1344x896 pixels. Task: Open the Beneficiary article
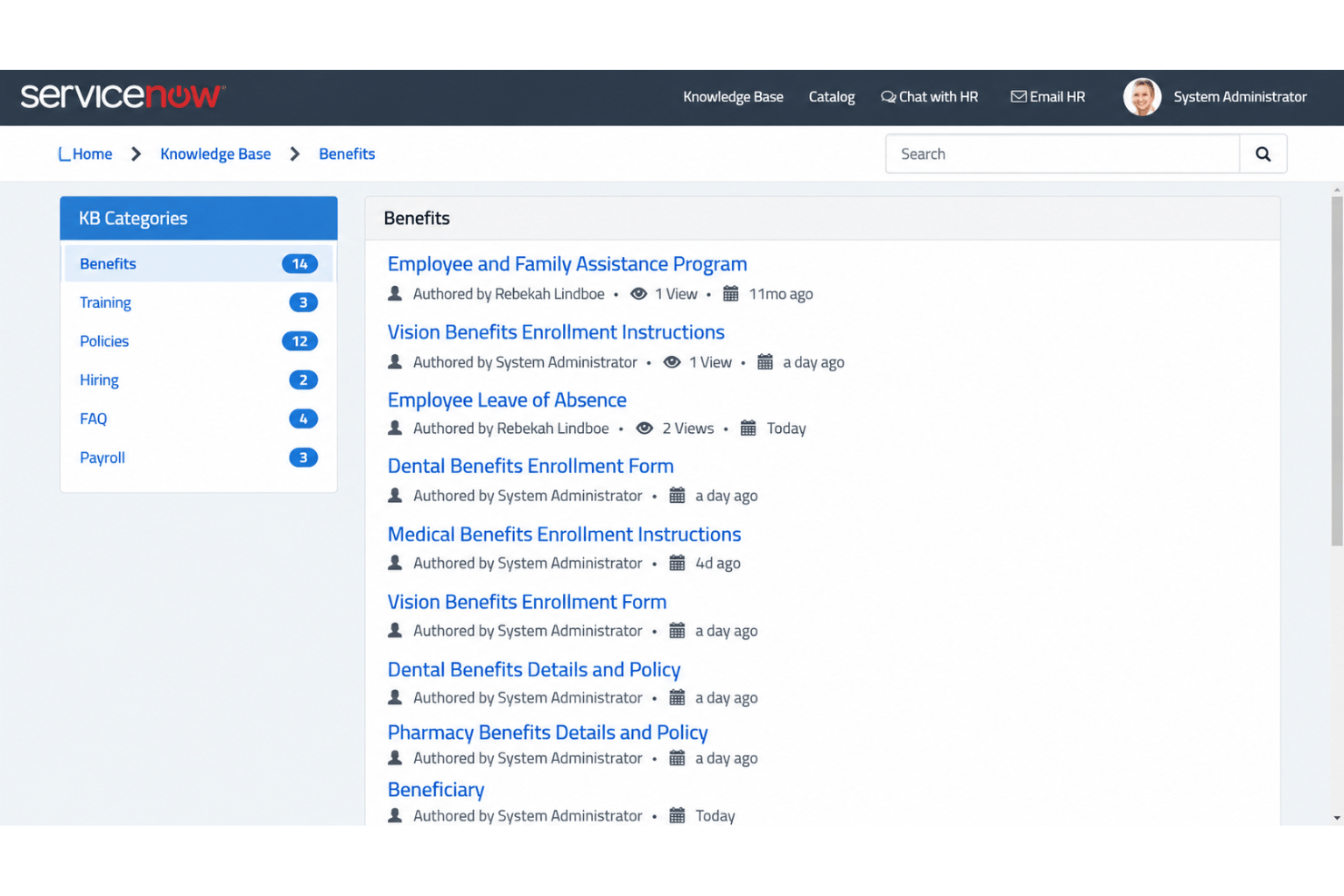pyautogui.click(x=436, y=790)
